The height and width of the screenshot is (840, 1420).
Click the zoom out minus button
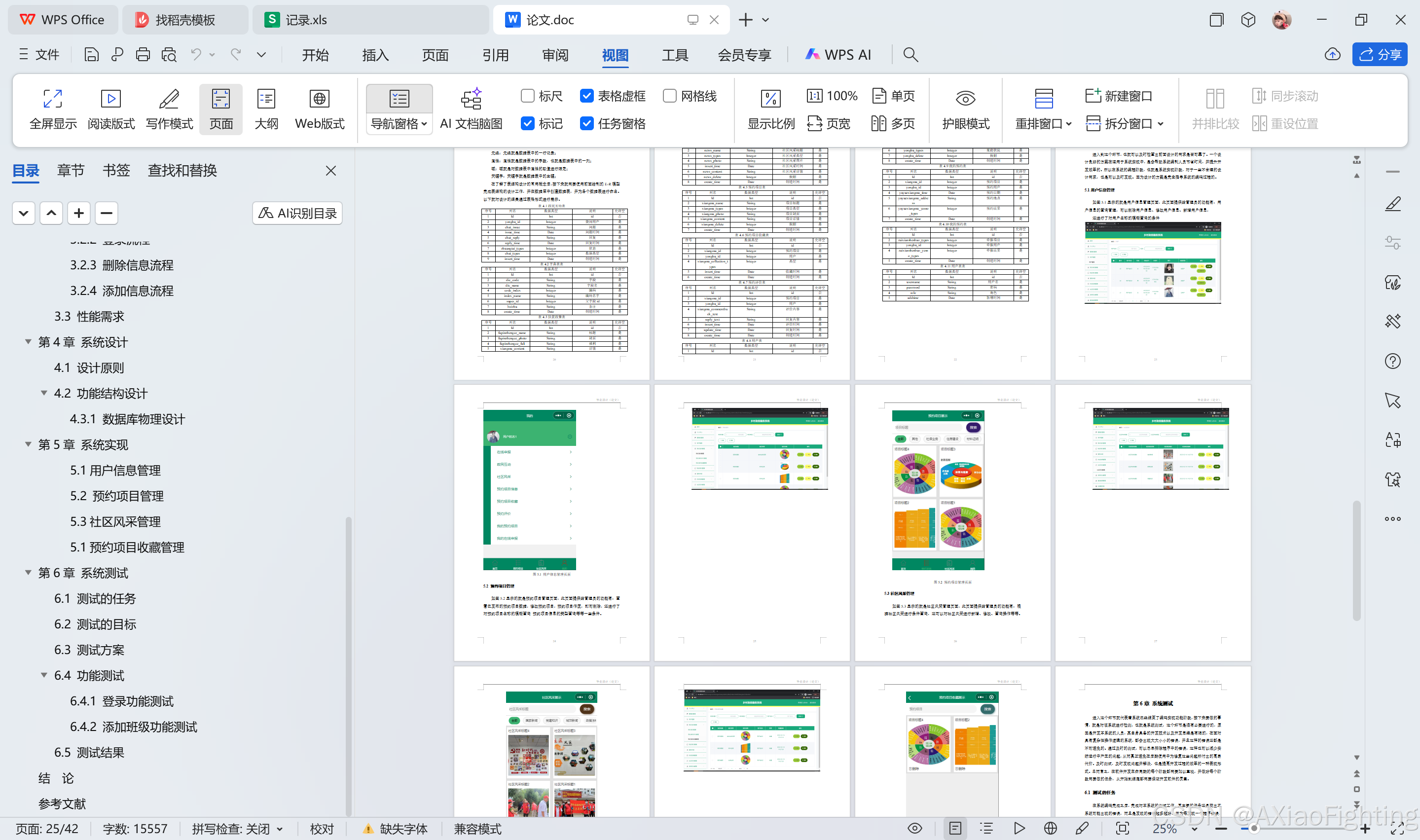click(1221, 829)
